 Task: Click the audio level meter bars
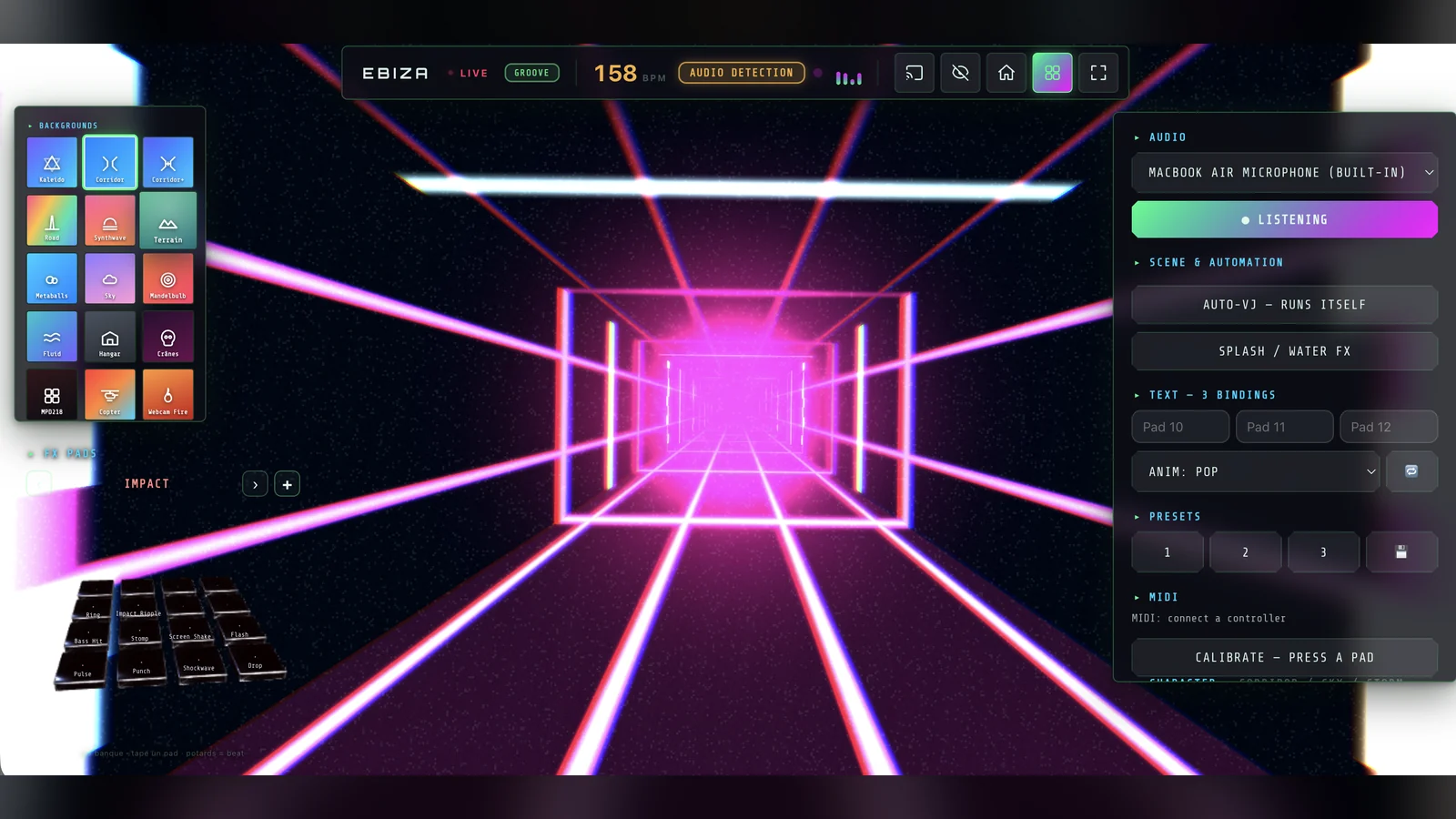[848, 77]
